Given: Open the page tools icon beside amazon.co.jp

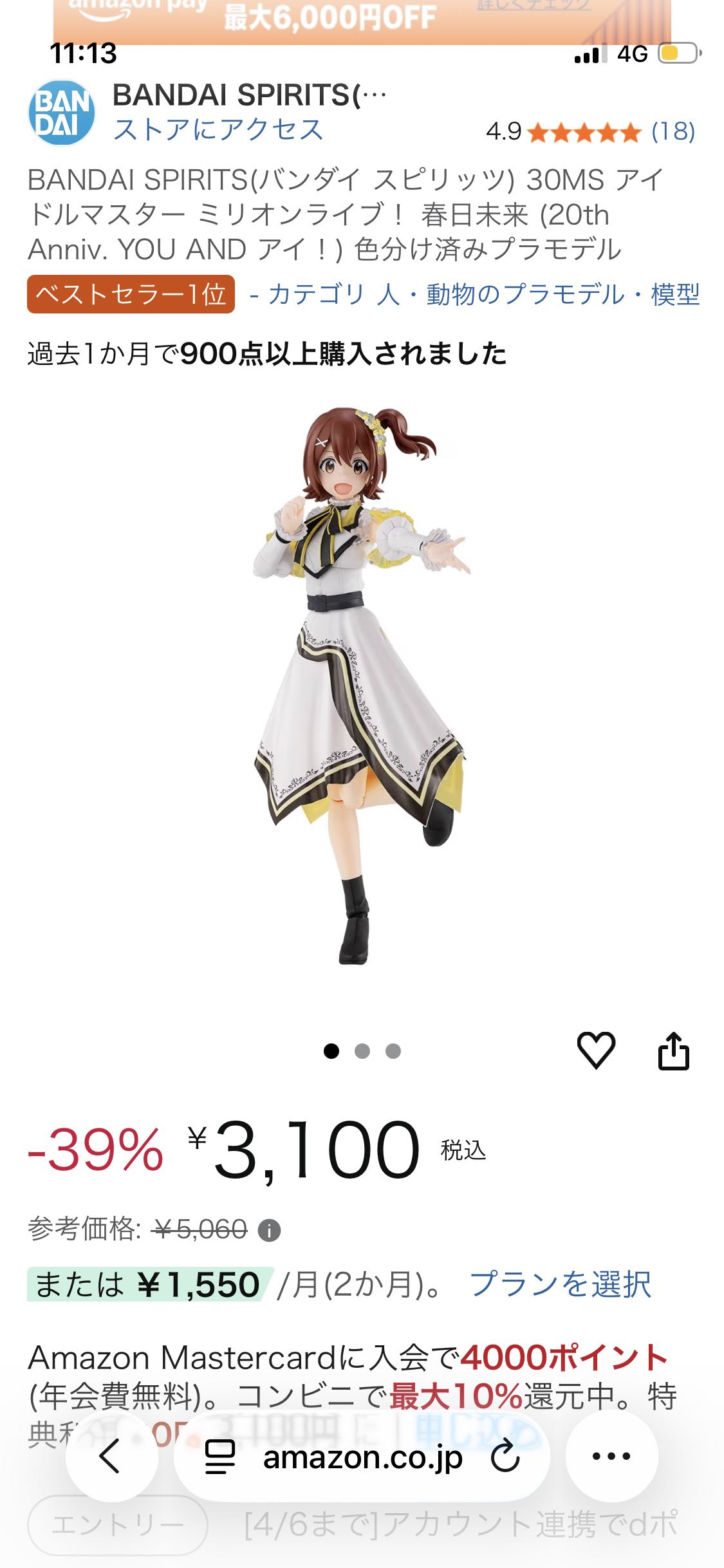Looking at the screenshot, I should [219, 1457].
